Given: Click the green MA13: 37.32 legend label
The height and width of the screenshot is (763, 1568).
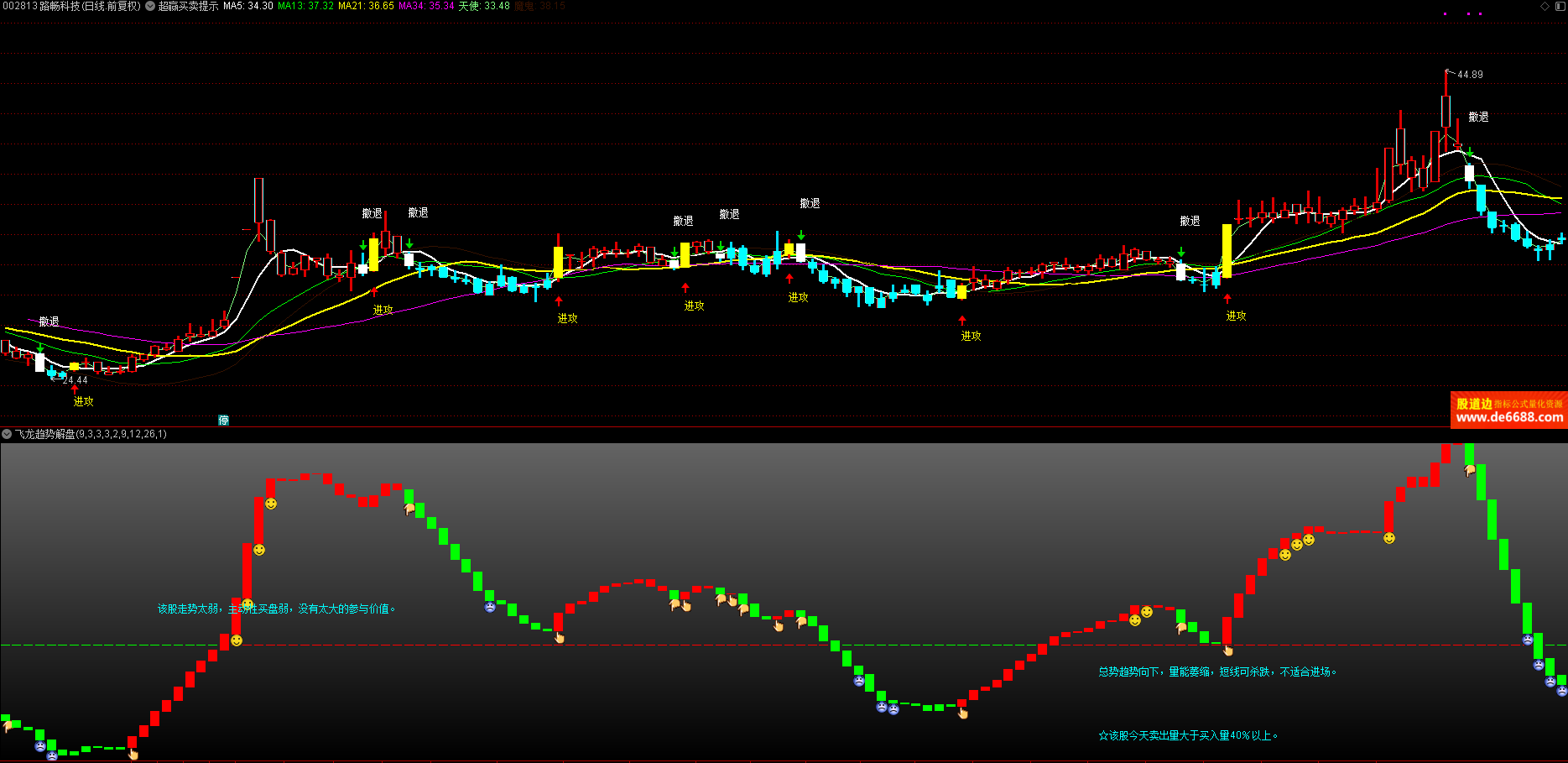Looking at the screenshot, I should [x=305, y=6].
